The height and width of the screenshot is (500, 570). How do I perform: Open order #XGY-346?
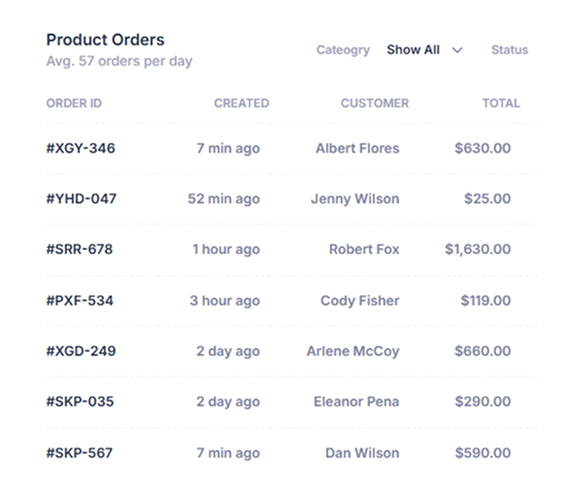[80, 148]
